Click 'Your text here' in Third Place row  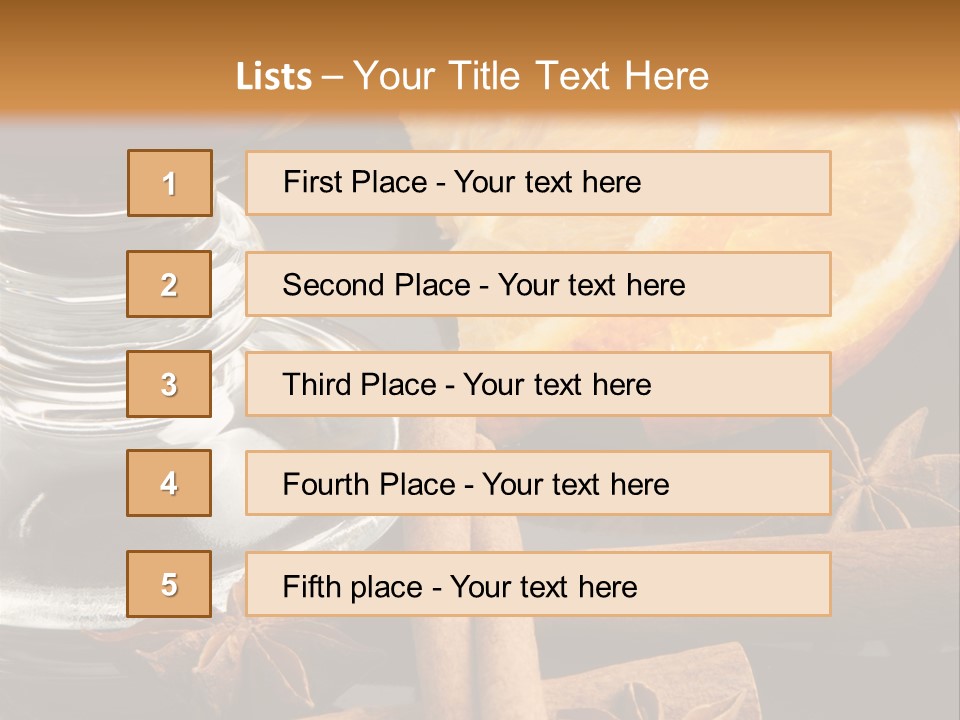tap(557, 384)
